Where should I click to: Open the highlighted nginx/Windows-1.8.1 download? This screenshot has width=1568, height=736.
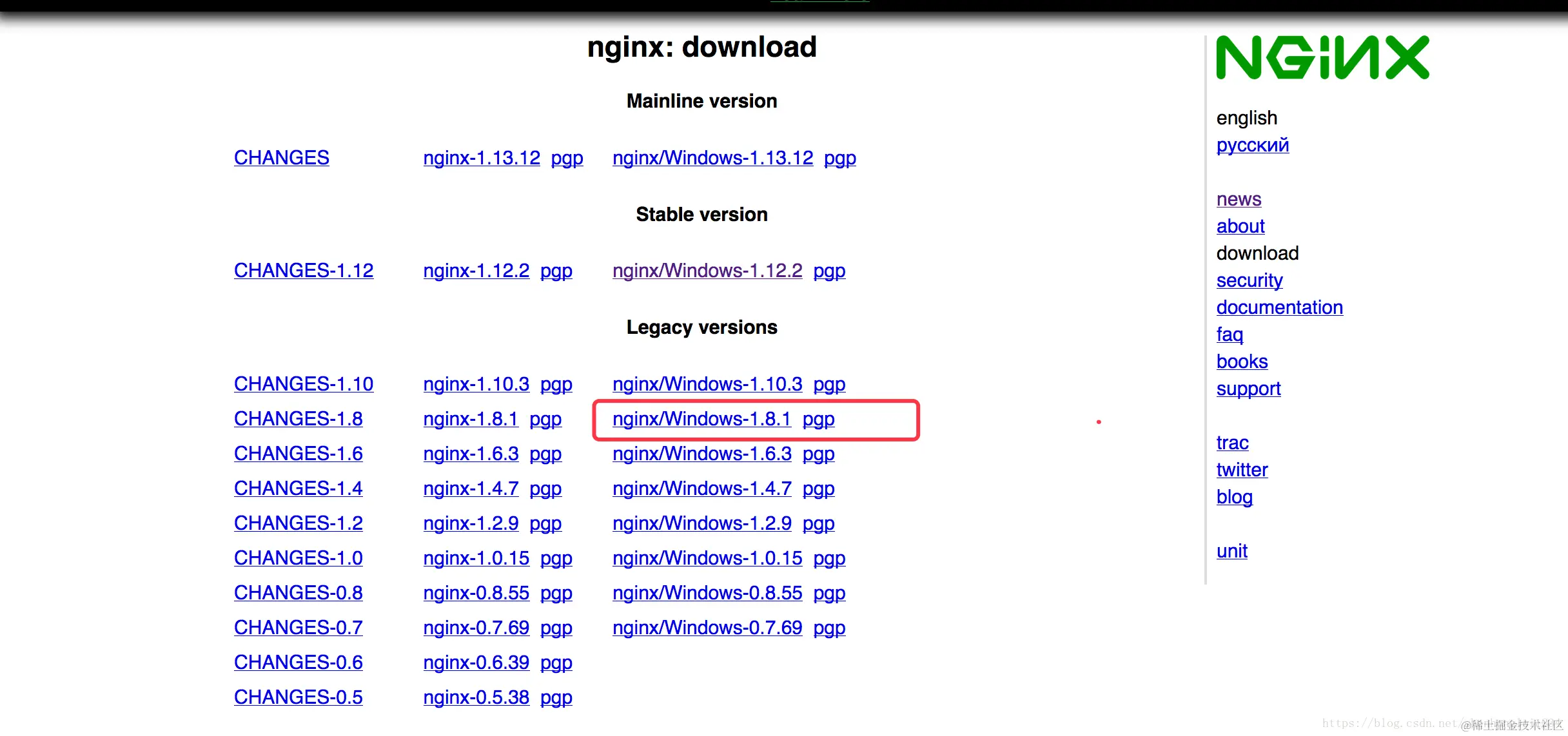pos(701,419)
